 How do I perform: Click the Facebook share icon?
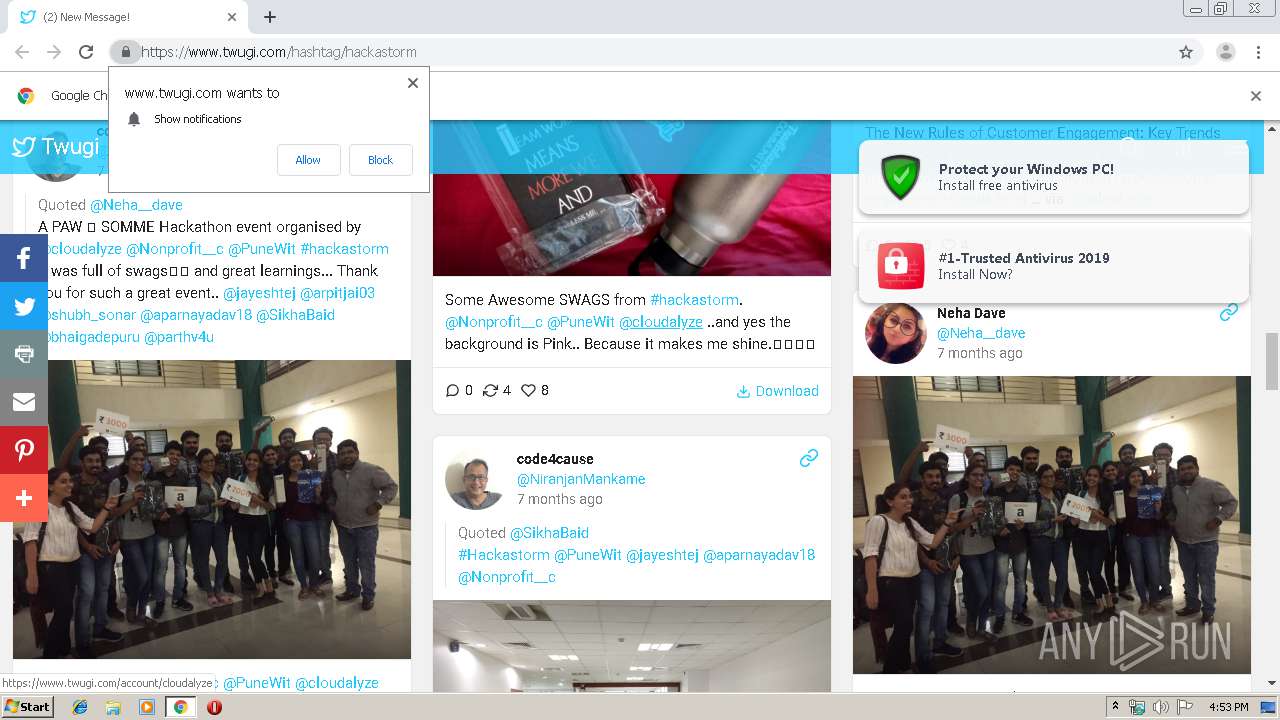pyautogui.click(x=24, y=258)
